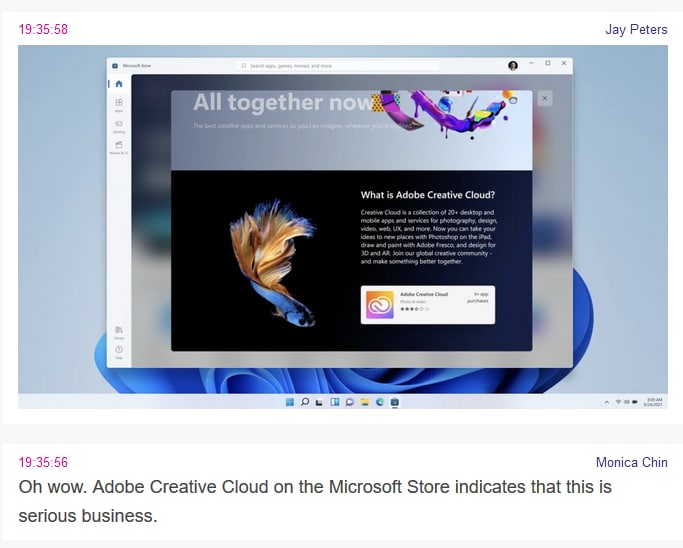
Task: Open the user profile avatar in the Store
Action: (x=513, y=66)
